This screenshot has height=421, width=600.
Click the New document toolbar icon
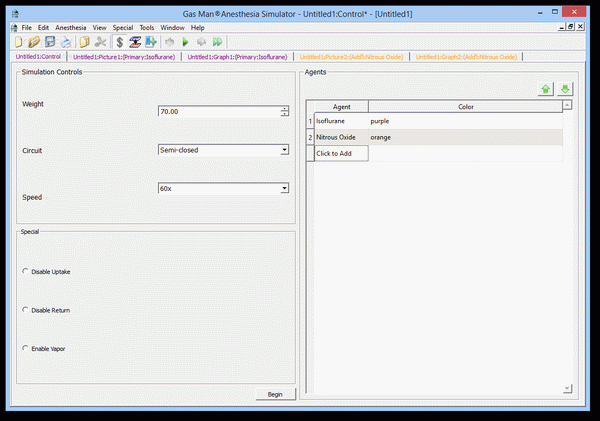(x=18, y=42)
